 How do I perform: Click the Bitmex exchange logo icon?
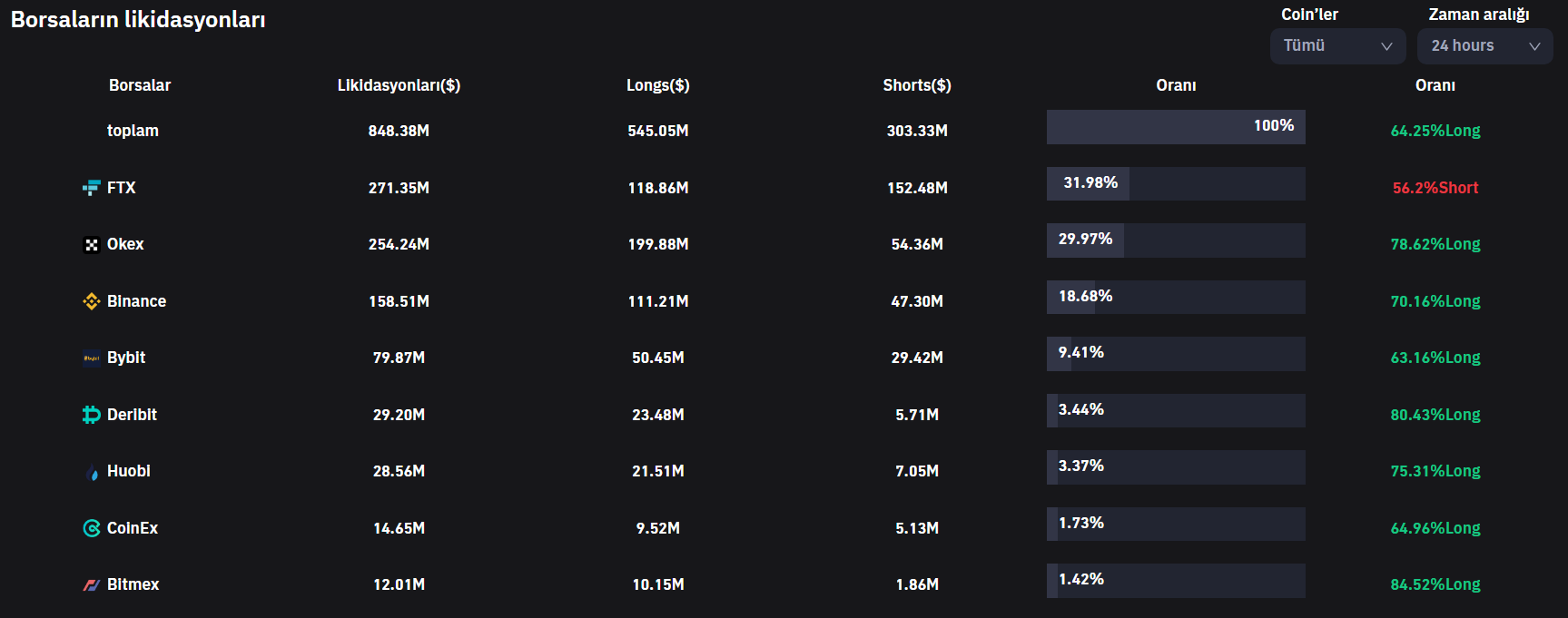coord(92,585)
